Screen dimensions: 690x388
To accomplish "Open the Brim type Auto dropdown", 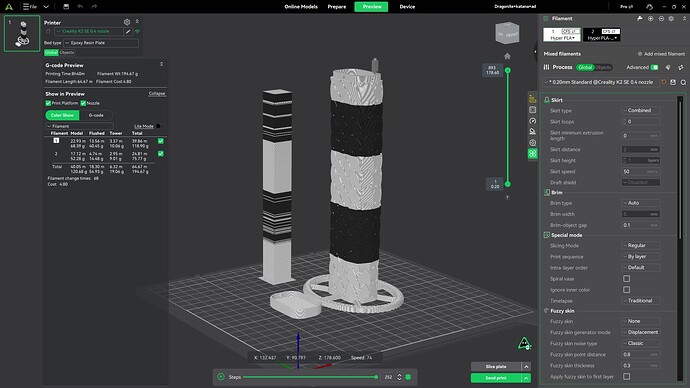I will (x=640, y=203).
